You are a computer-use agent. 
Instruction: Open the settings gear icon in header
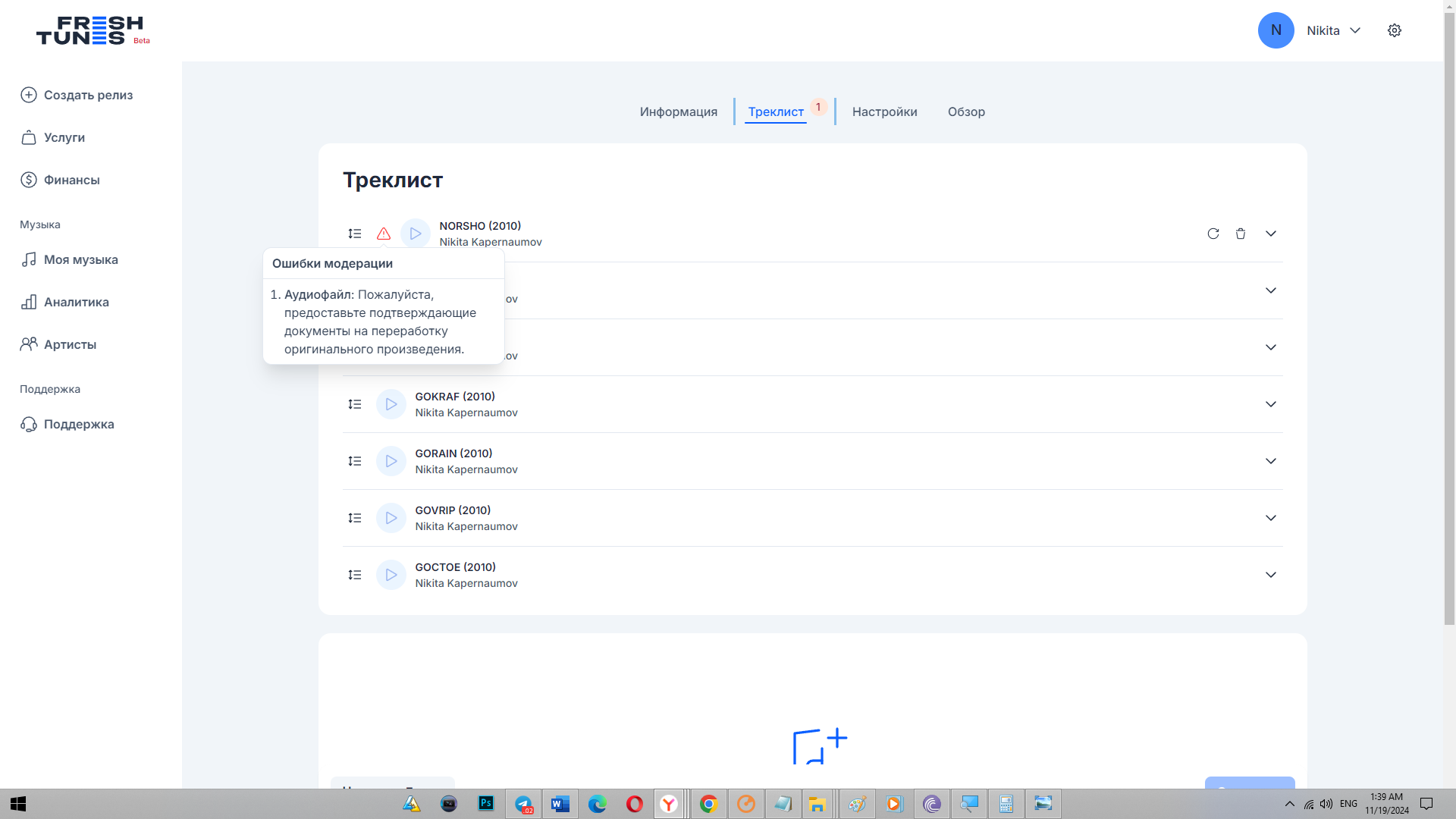coord(1395,30)
